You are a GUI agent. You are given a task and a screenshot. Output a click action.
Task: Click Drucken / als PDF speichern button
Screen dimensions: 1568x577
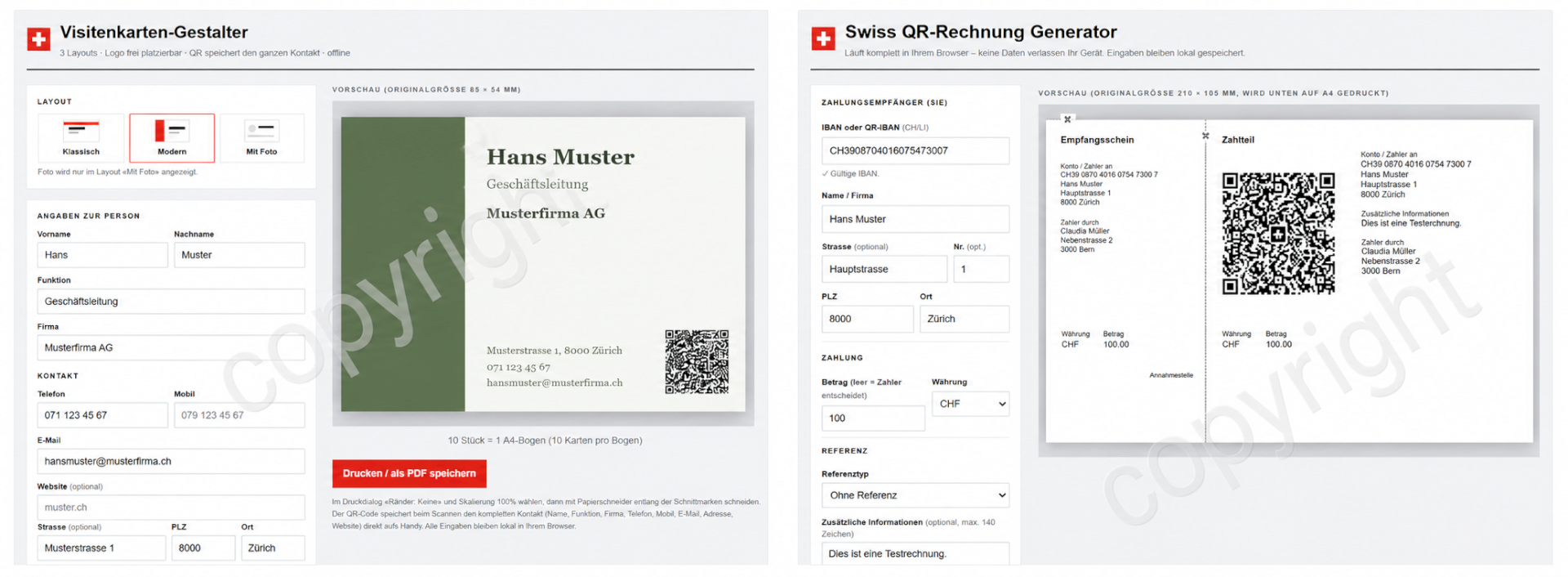(x=409, y=473)
